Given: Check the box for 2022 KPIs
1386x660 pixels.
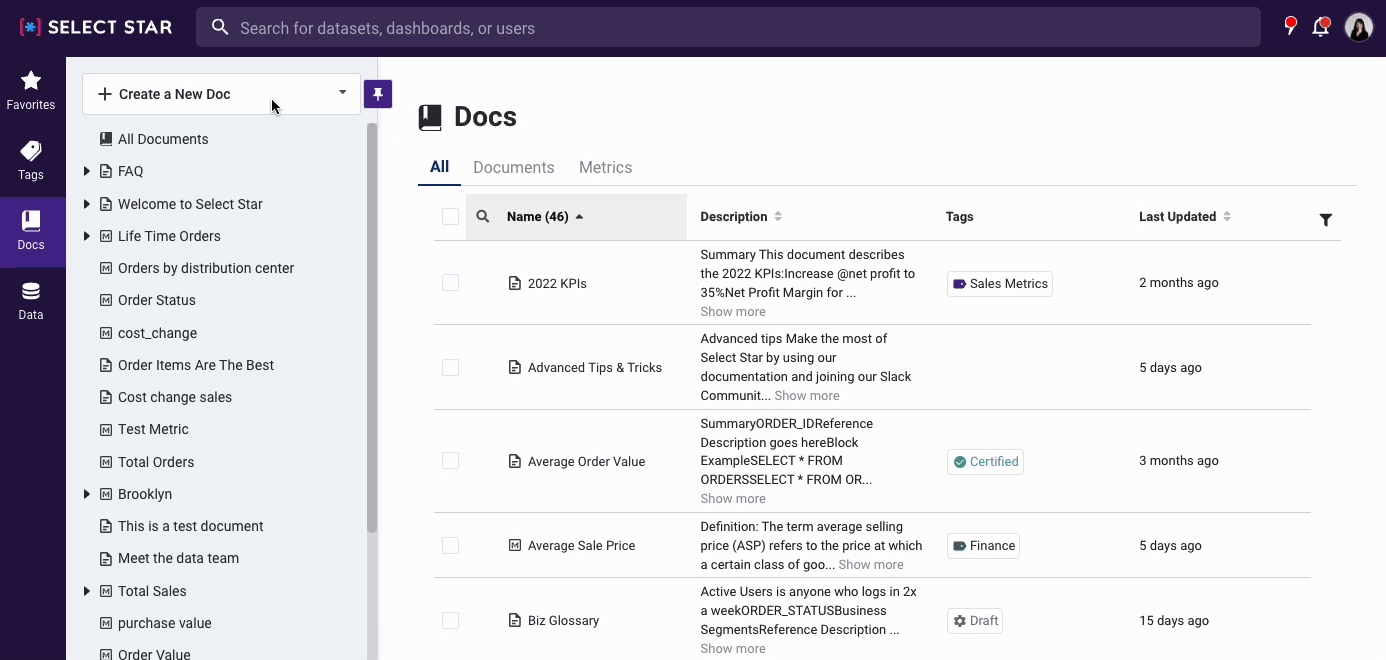Looking at the screenshot, I should (450, 283).
